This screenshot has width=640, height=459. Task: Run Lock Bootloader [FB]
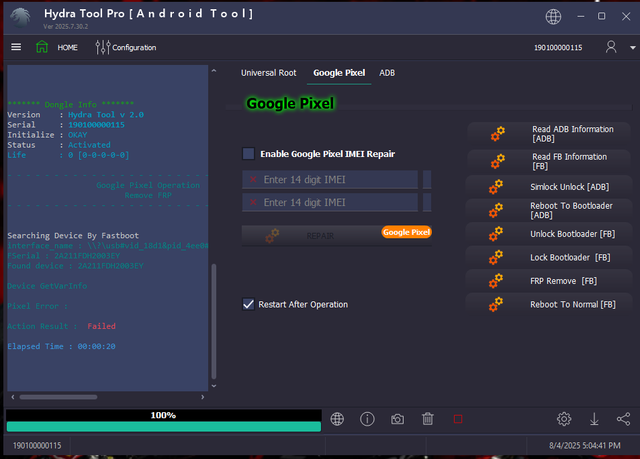(x=549, y=257)
